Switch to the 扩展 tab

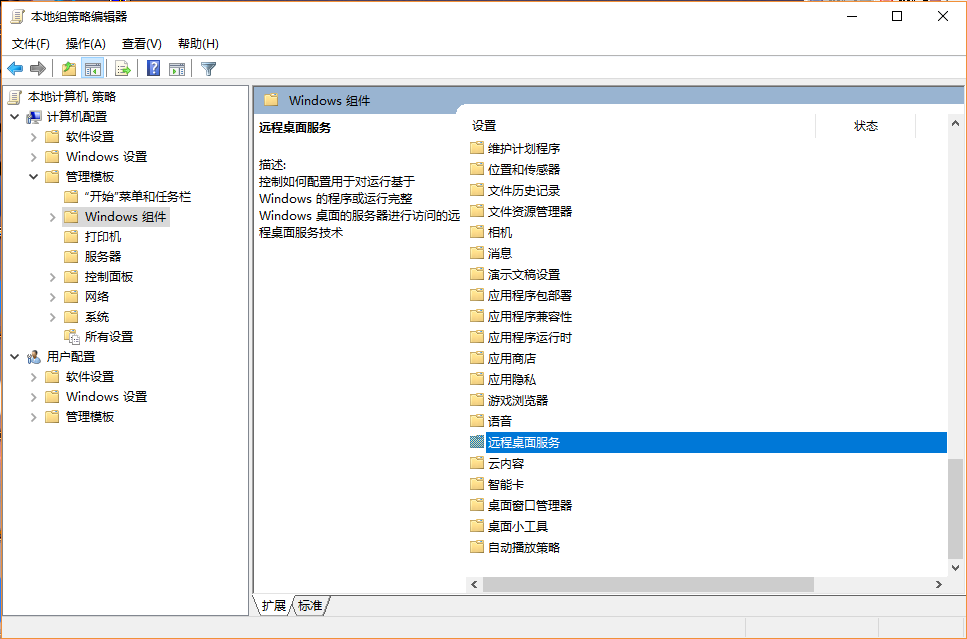[x=273, y=606]
